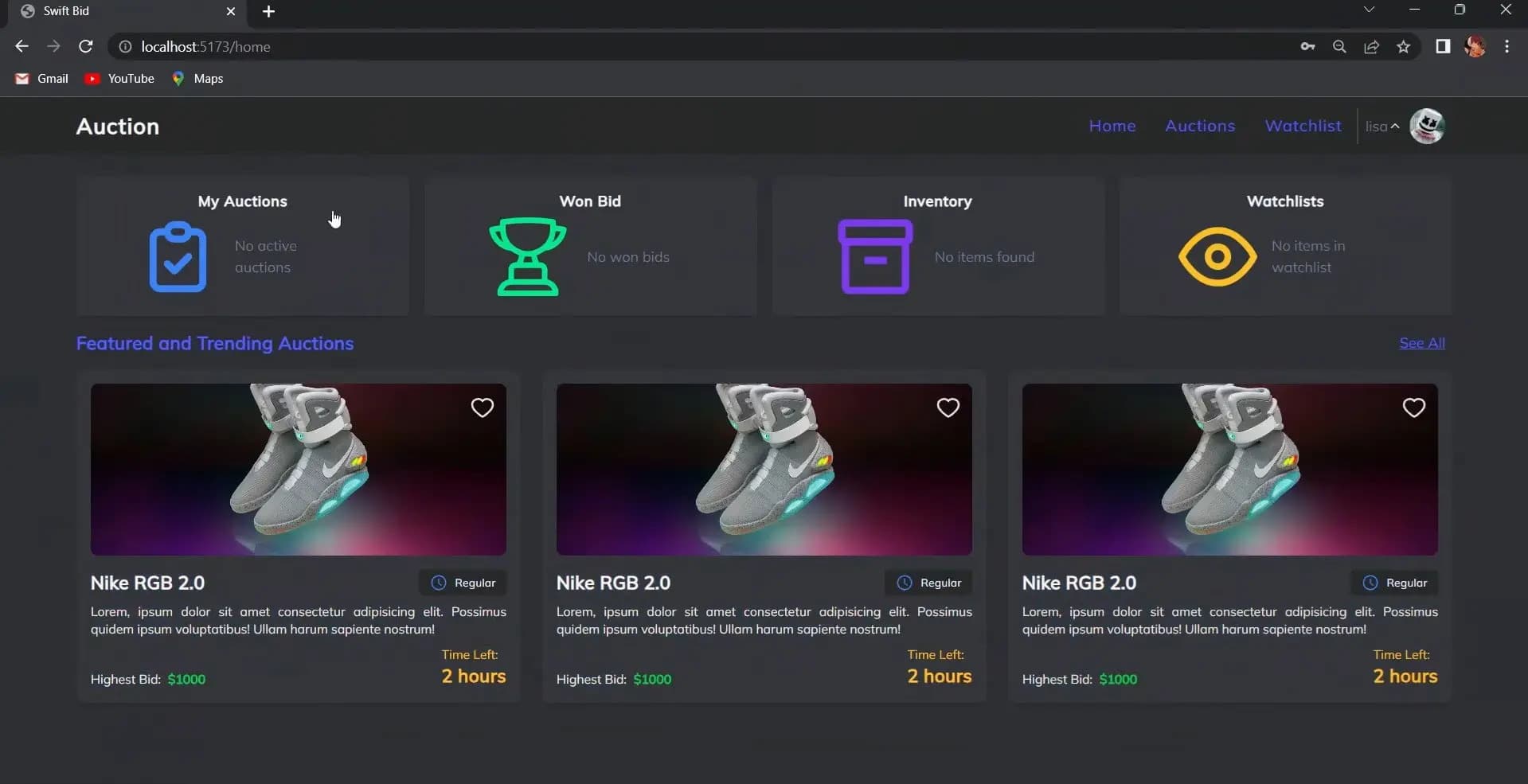Click the first card's Nike RGB 2.0 title

coord(147,583)
